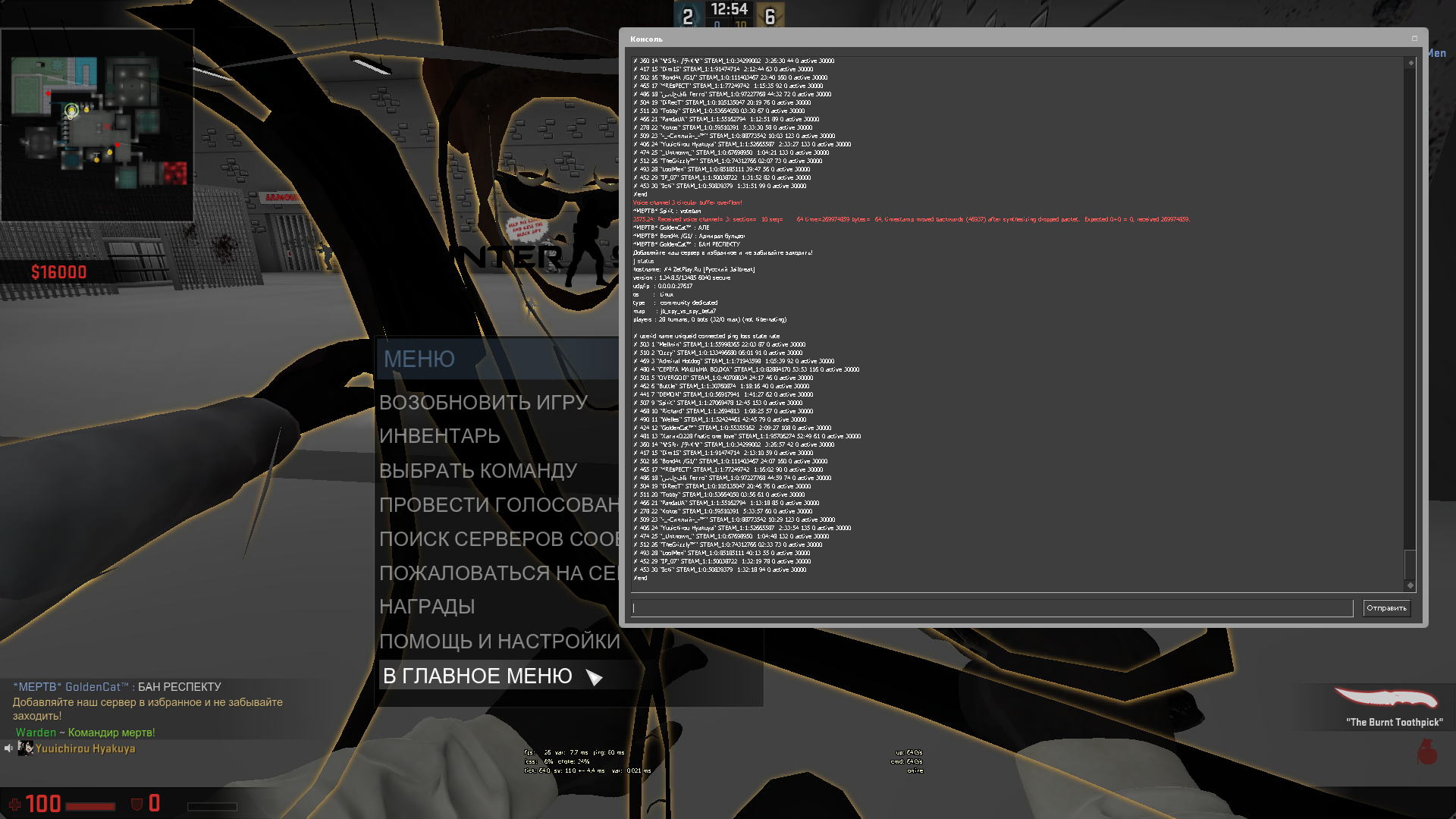Click the red health cross icon
This screenshot has width=1456, height=819.
[x=14, y=805]
